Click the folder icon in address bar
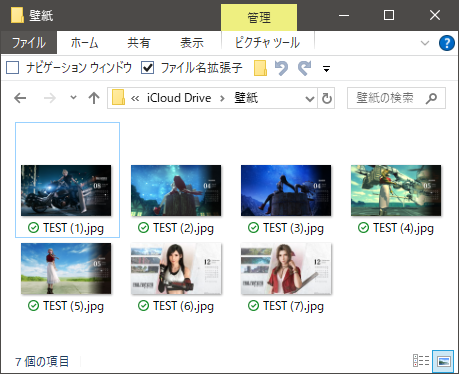 (x=118, y=98)
